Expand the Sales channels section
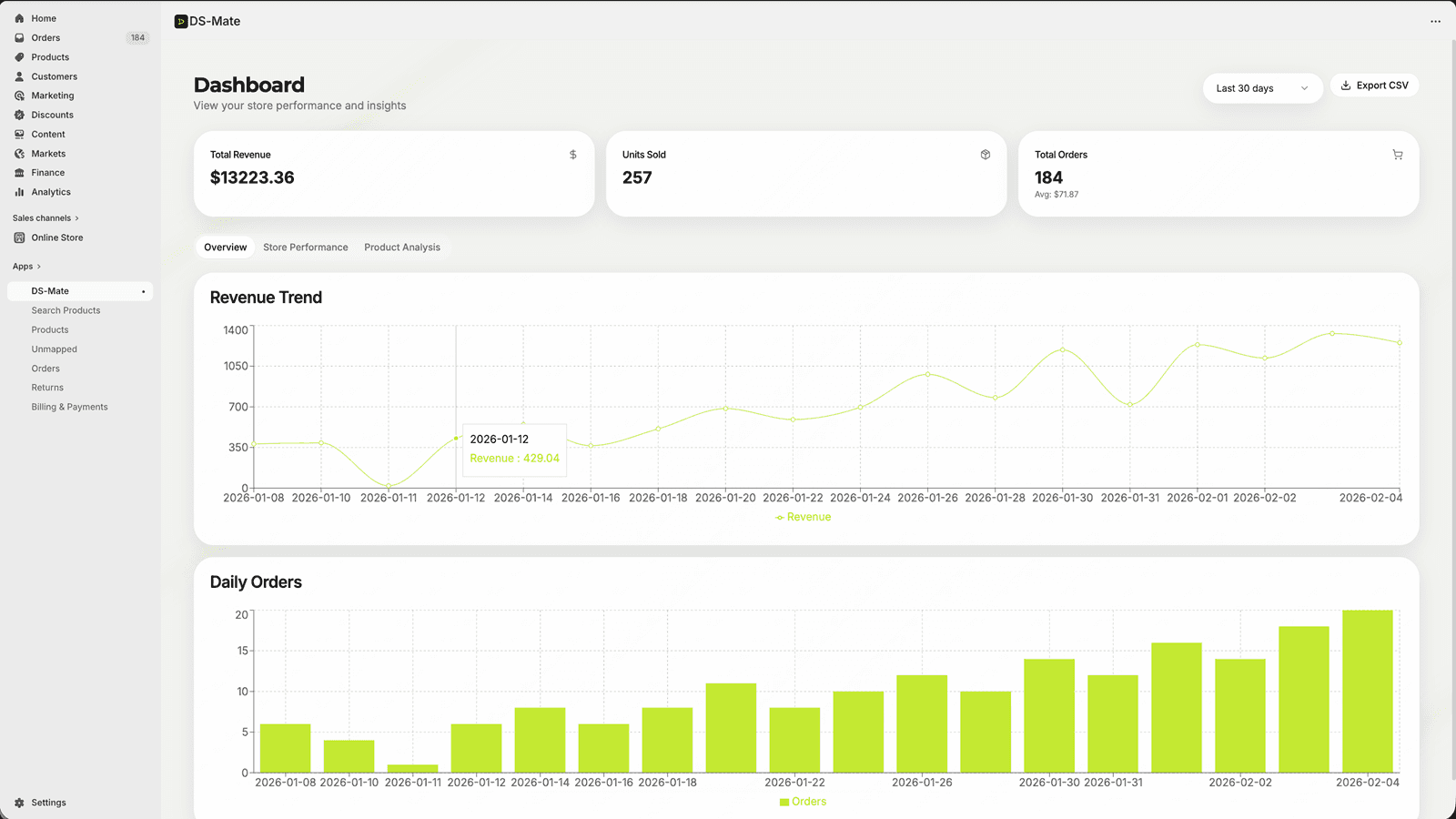The height and width of the screenshot is (819, 1456). click(x=45, y=218)
